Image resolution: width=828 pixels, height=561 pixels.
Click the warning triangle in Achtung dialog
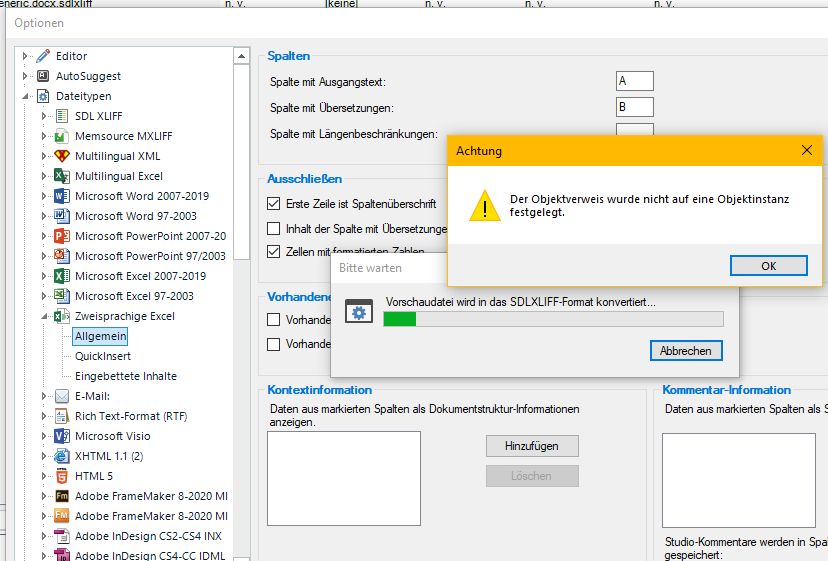484,206
